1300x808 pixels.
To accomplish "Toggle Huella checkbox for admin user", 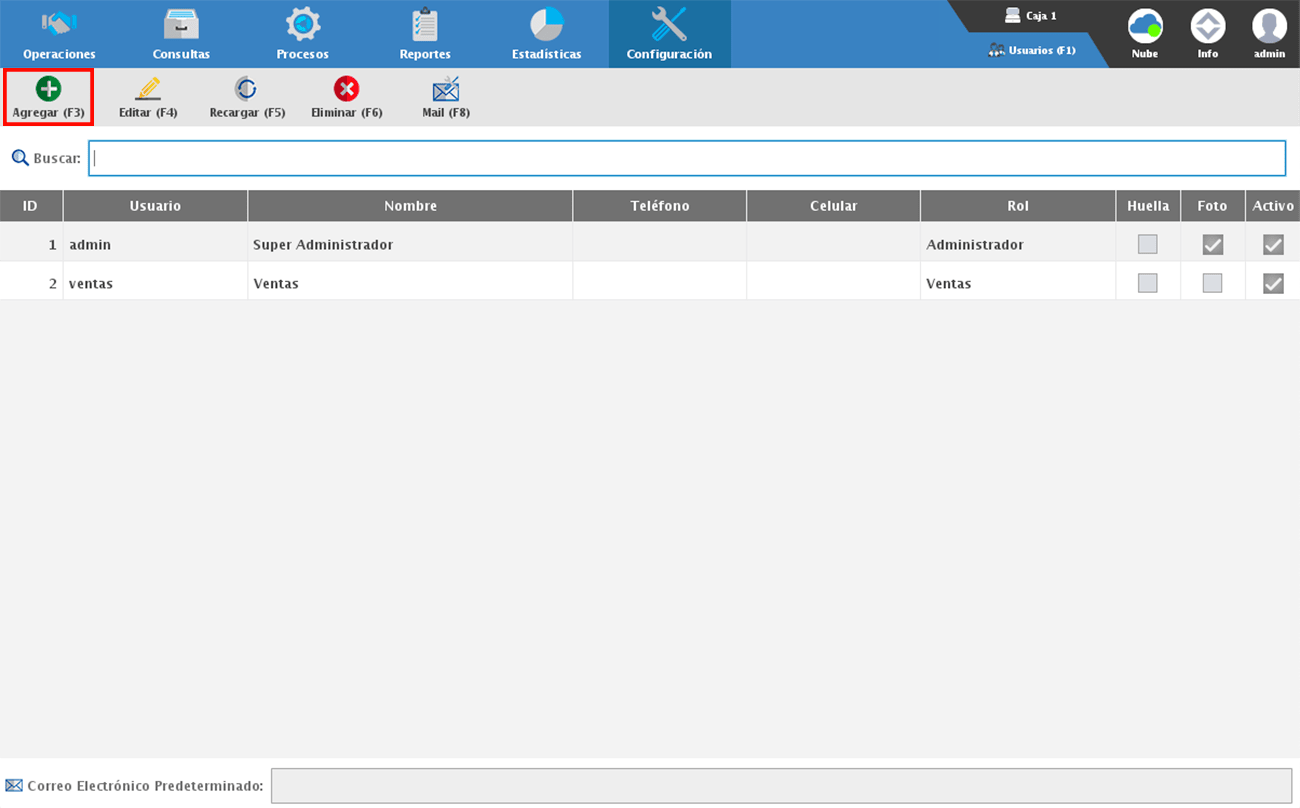I will [x=1147, y=244].
